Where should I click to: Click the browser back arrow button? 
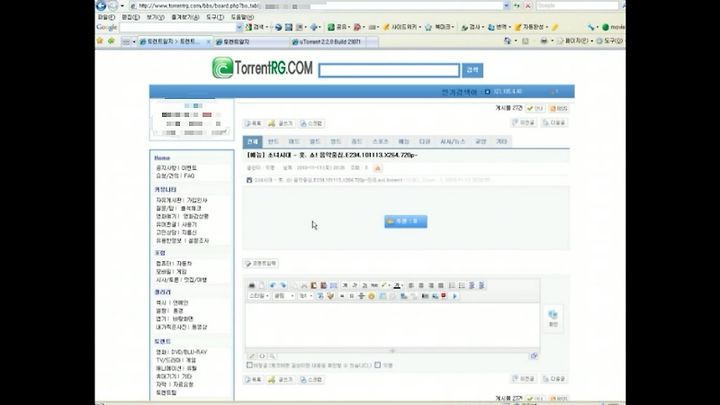click(101, 6)
